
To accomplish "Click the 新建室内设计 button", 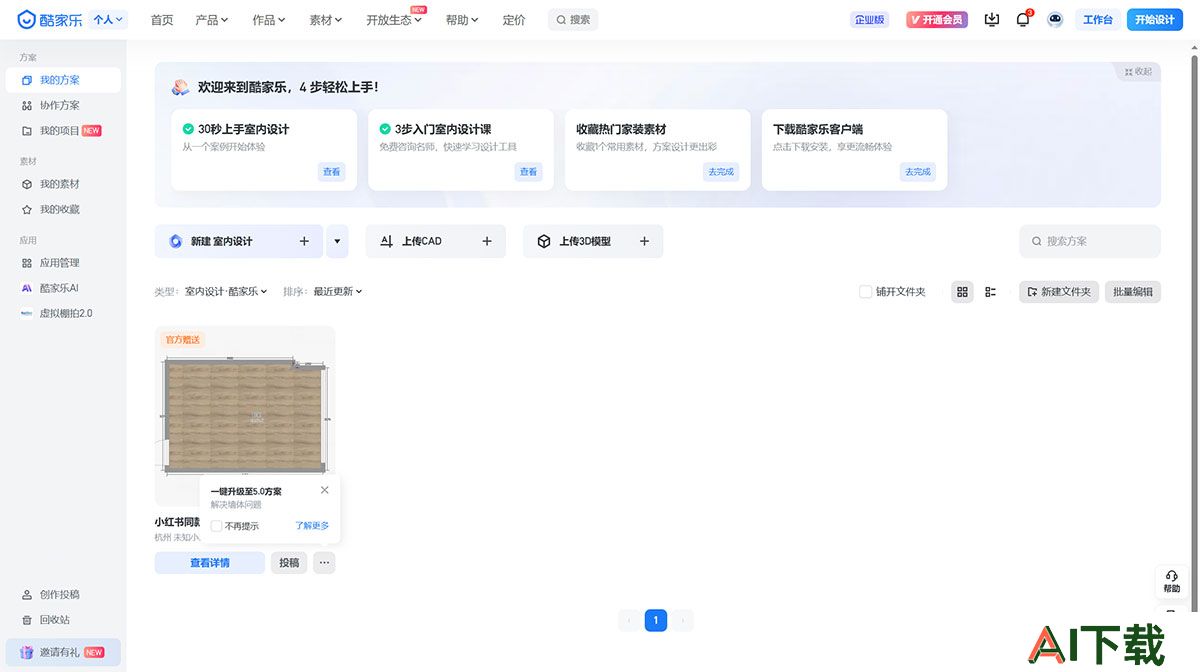I will [x=239, y=241].
